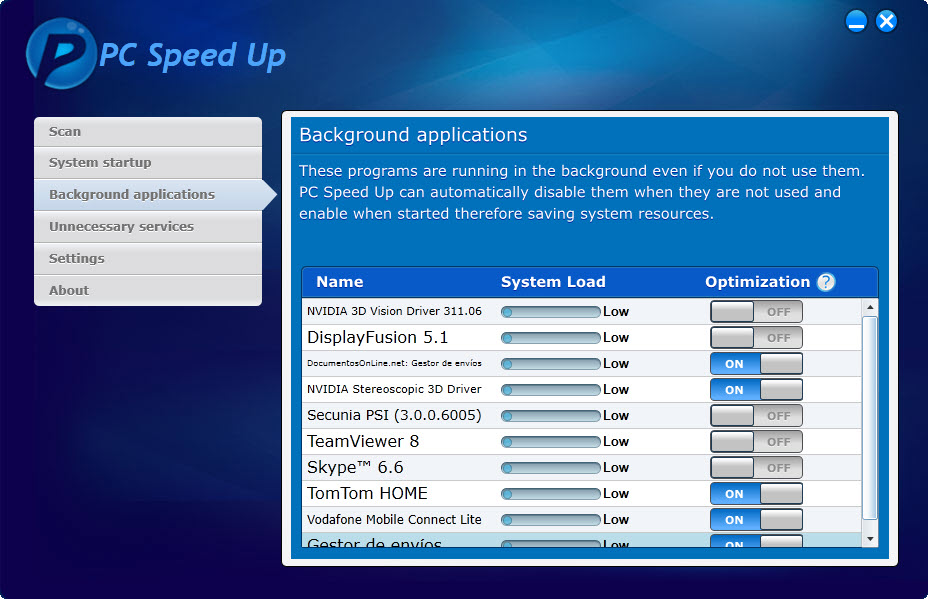Toggle Skype 6.6 optimization switch
The height and width of the screenshot is (599, 928).
[756, 468]
